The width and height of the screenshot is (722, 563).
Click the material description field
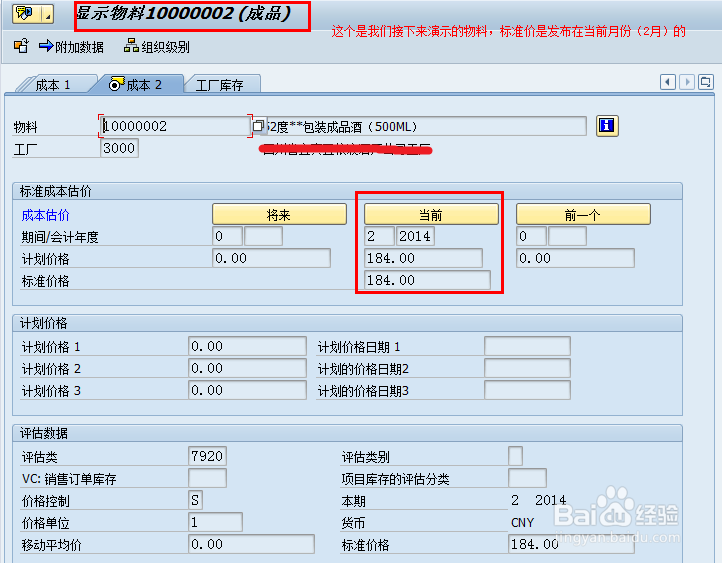point(426,126)
